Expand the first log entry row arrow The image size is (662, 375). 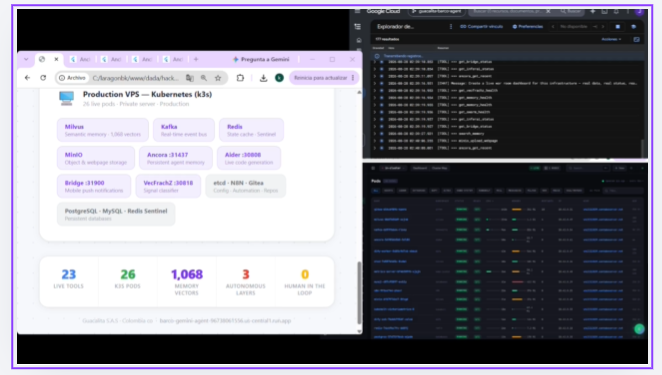374,62
